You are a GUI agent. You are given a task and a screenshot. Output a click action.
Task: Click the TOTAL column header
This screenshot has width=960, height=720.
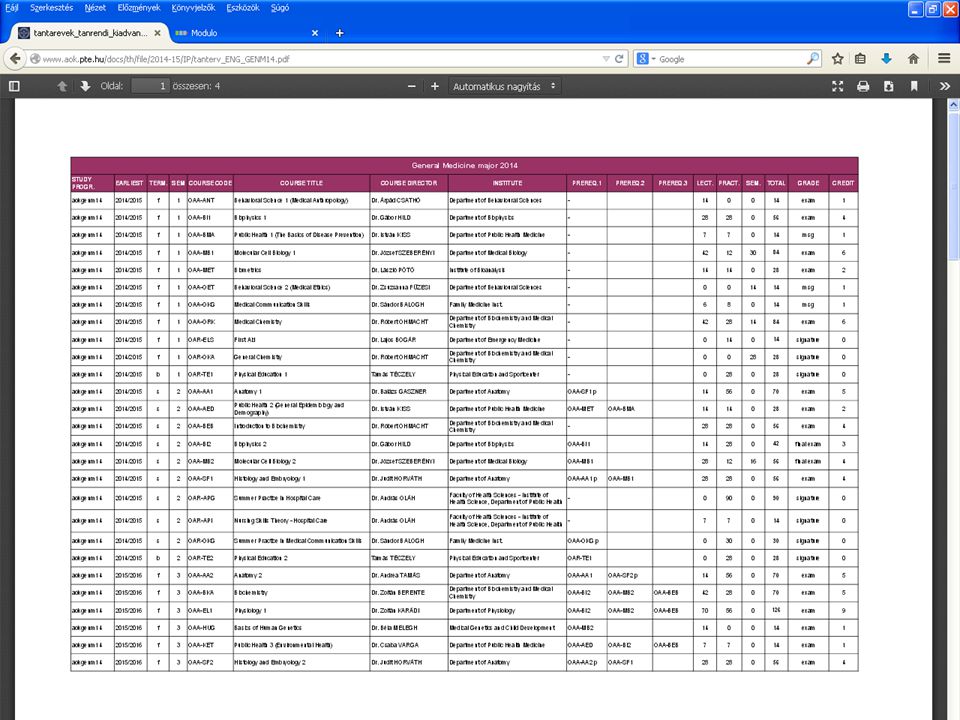tap(776, 182)
